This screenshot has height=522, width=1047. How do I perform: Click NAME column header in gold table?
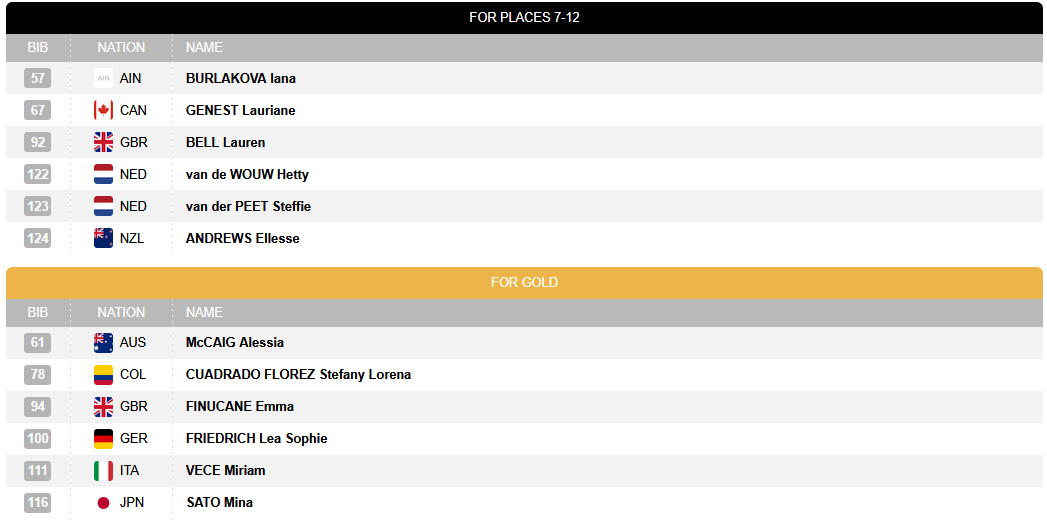pyautogui.click(x=204, y=312)
